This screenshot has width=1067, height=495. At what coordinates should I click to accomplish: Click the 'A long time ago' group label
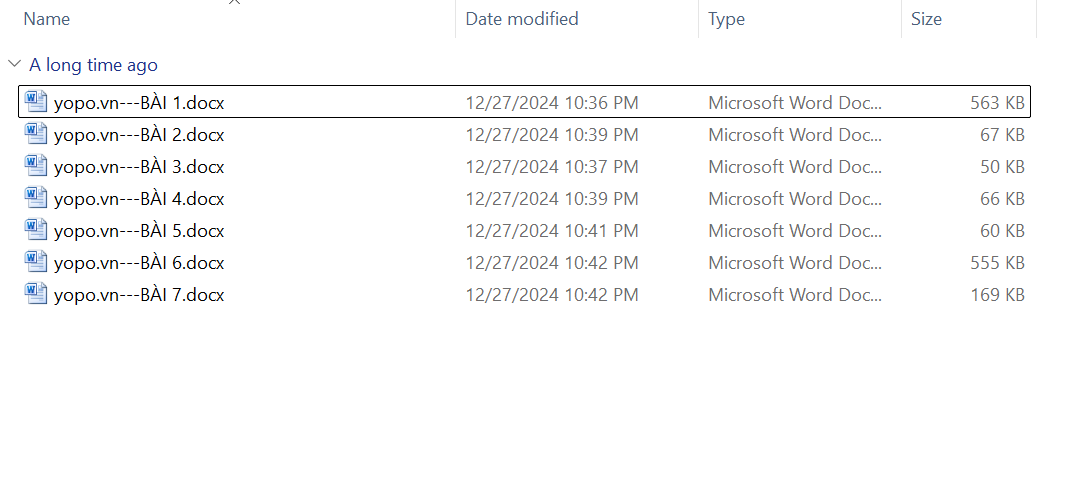click(93, 65)
